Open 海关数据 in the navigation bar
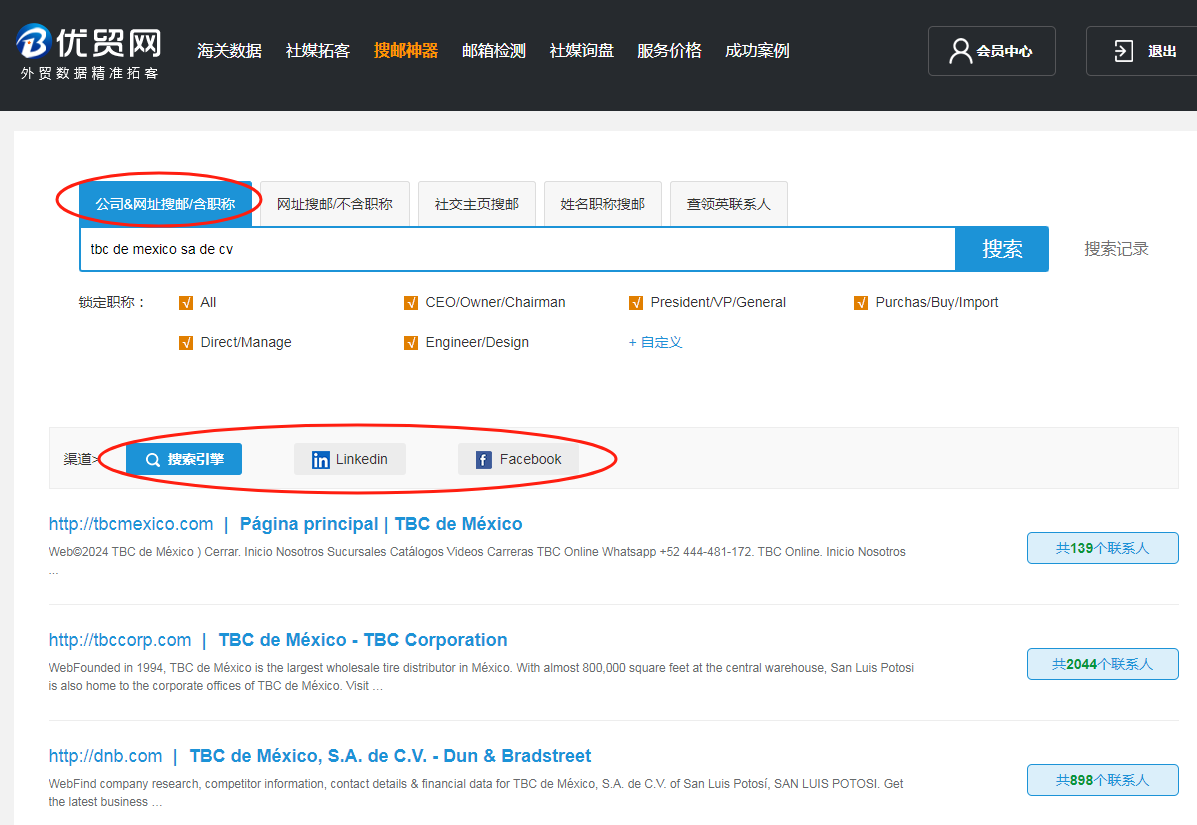 tap(229, 51)
